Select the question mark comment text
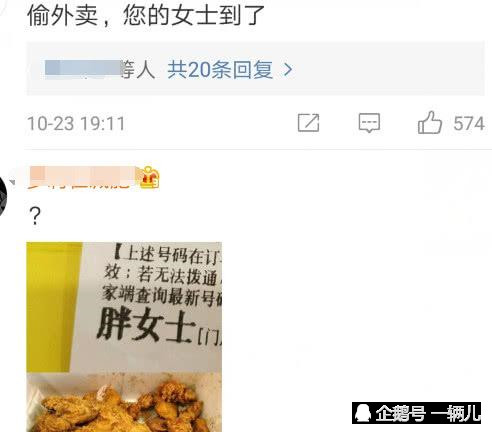Image resolution: width=492 pixels, height=432 pixels. coord(35,216)
